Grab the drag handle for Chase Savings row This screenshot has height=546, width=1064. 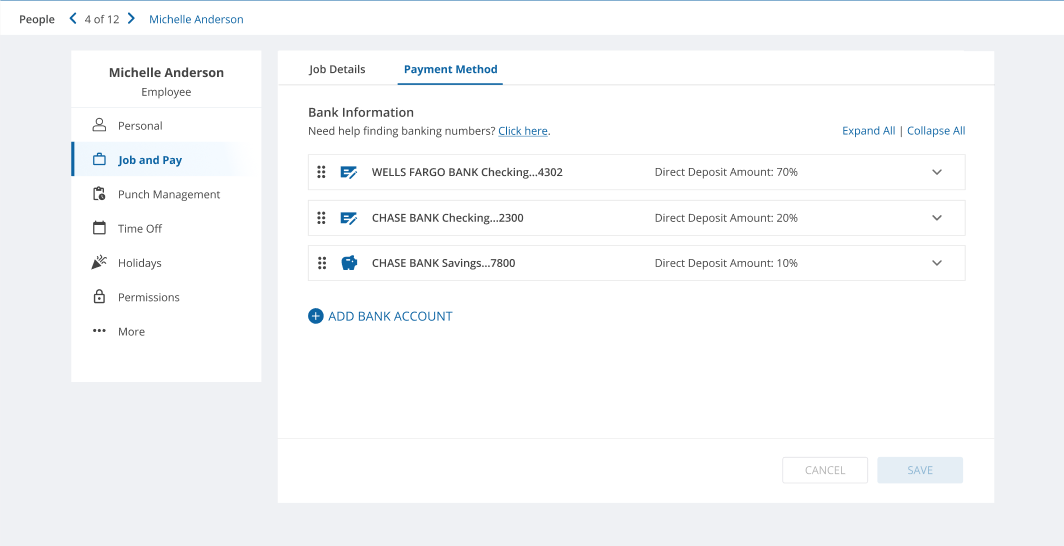[322, 263]
